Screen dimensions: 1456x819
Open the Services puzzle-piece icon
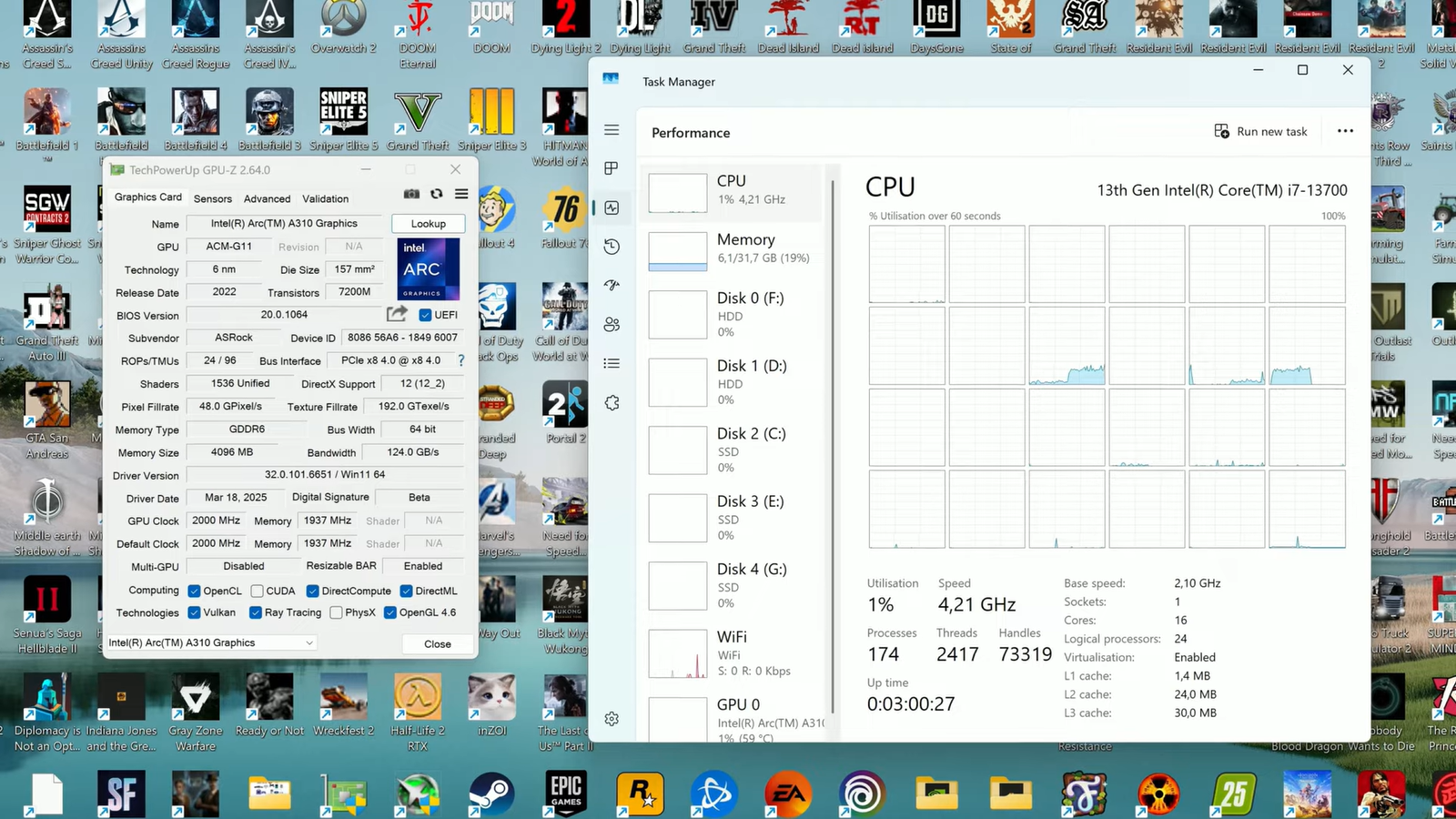click(612, 402)
